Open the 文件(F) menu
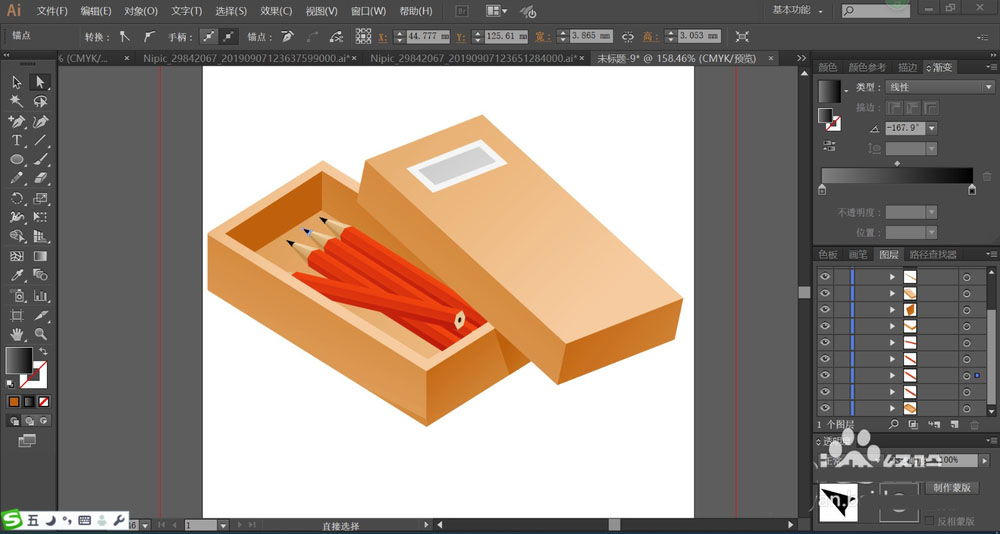 point(52,11)
